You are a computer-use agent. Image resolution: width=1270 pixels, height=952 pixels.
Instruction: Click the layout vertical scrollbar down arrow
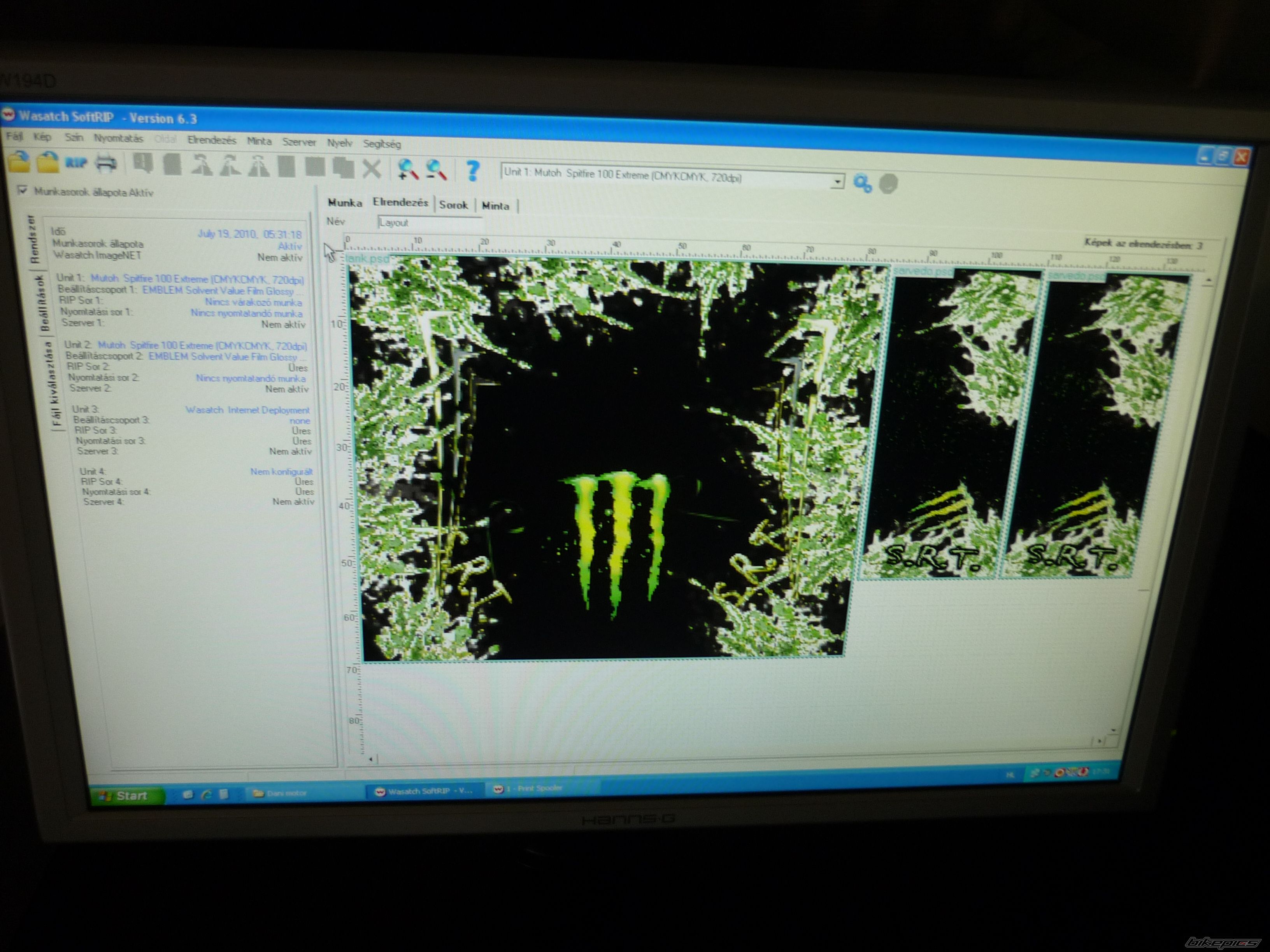[1113, 730]
